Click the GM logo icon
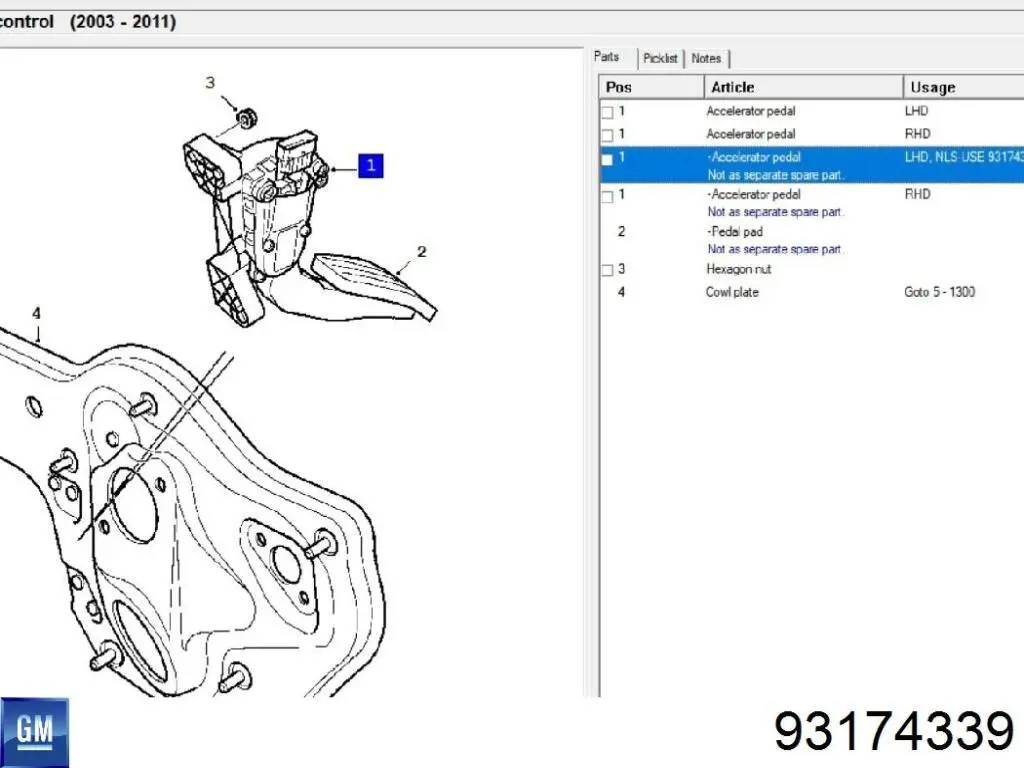 [x=36, y=731]
